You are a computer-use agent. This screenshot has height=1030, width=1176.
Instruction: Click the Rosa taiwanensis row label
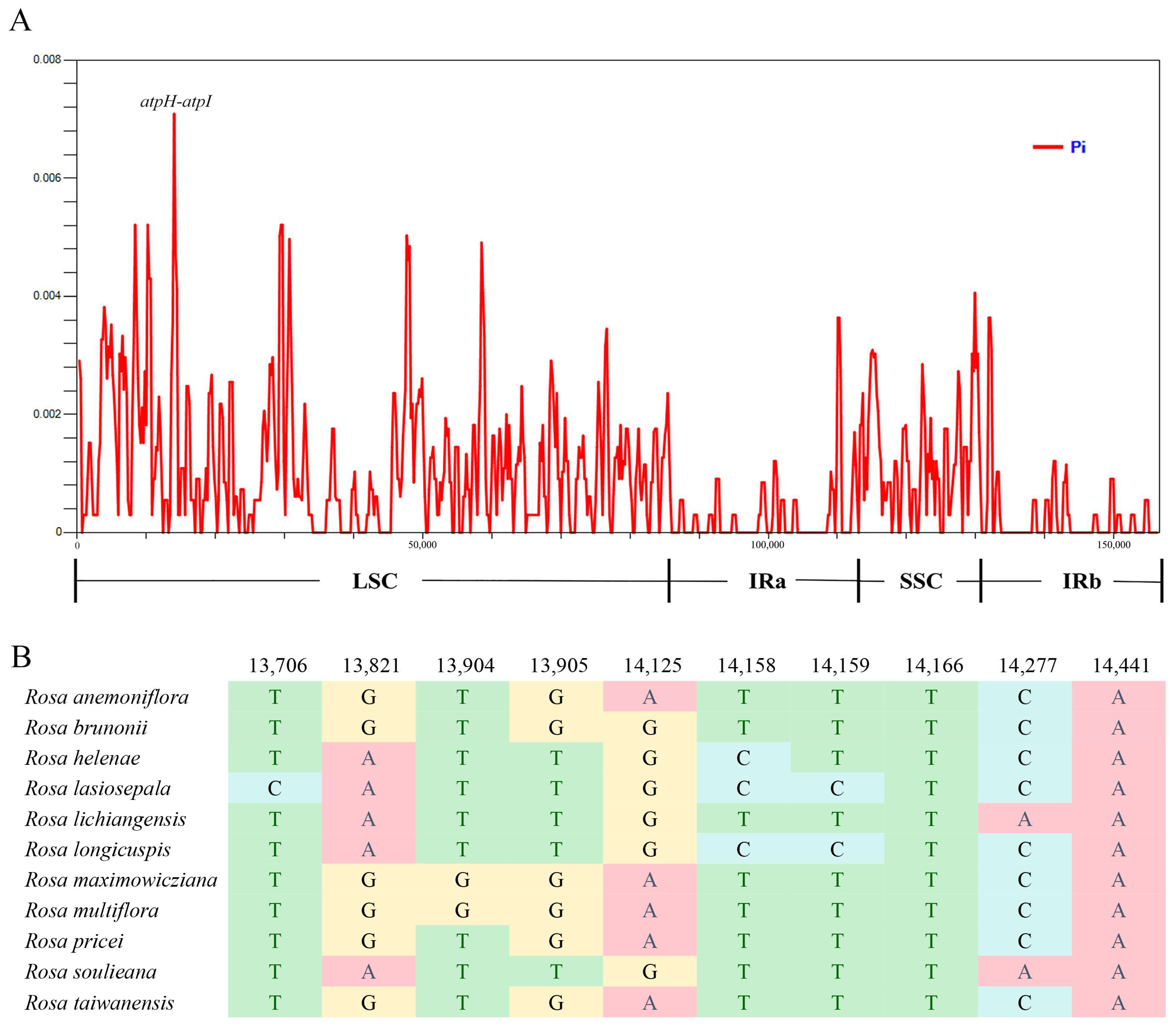click(x=99, y=1003)
